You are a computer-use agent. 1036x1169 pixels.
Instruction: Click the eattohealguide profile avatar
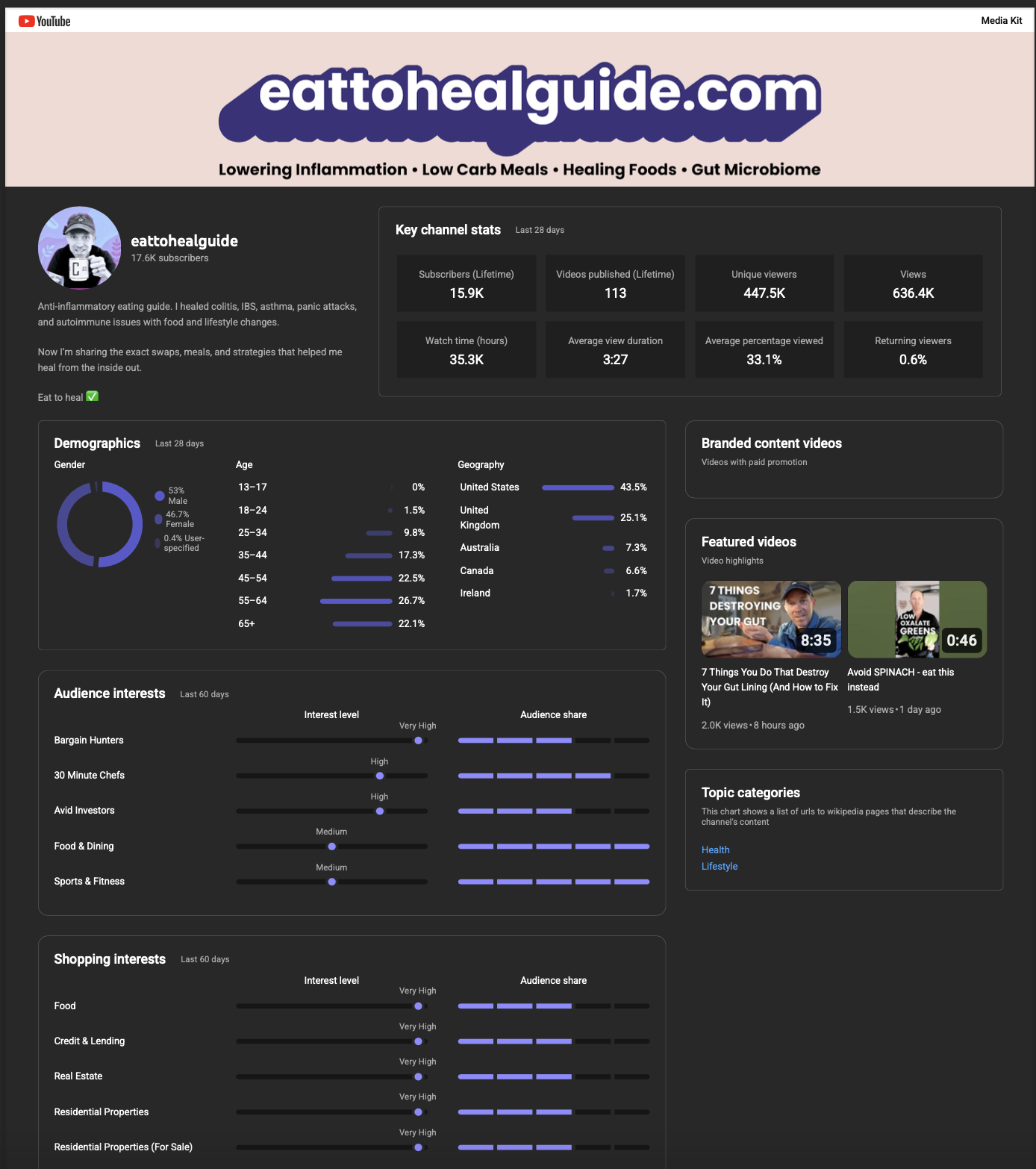(79, 248)
